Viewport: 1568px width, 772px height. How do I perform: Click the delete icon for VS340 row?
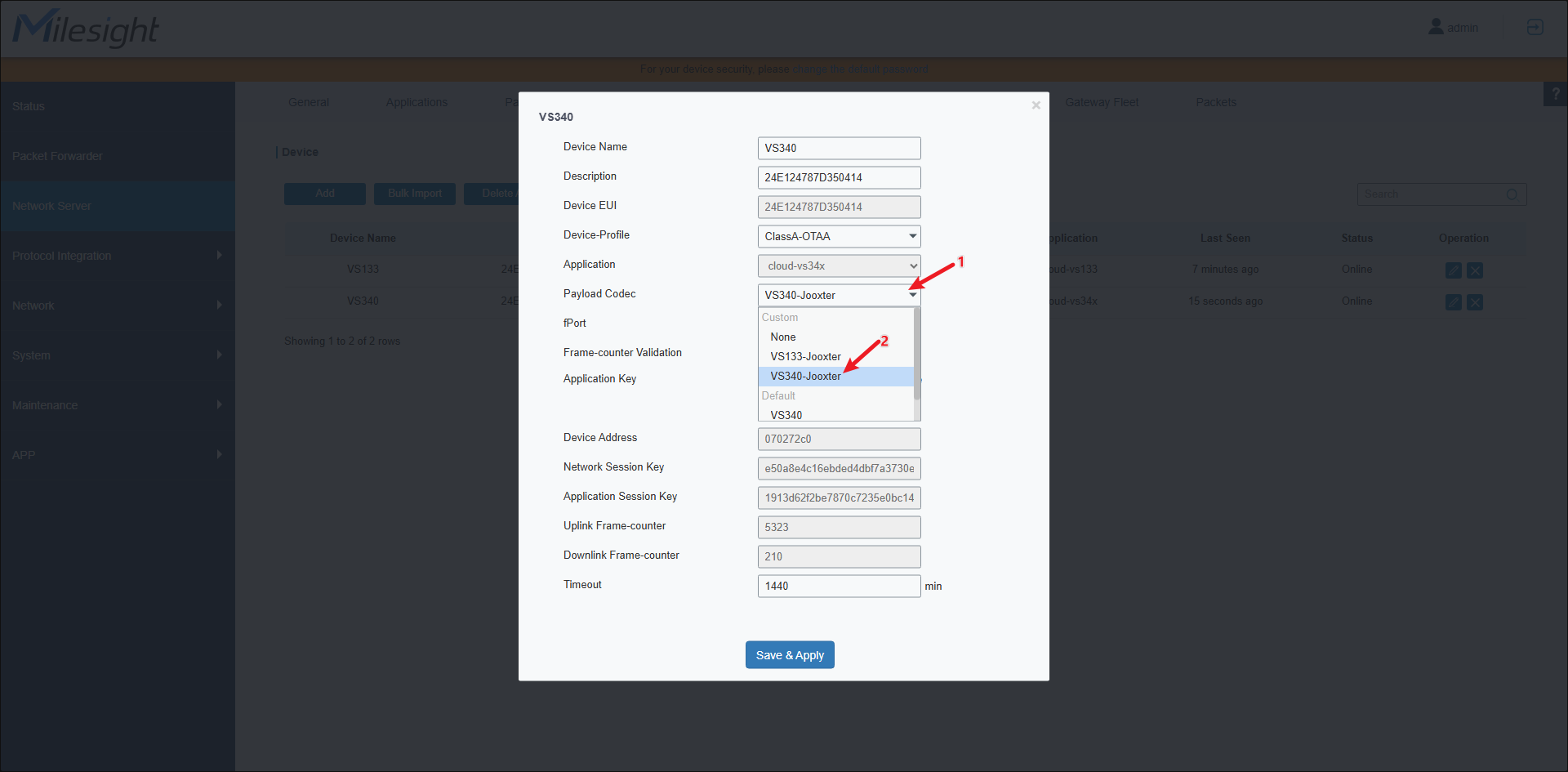[x=1474, y=302]
